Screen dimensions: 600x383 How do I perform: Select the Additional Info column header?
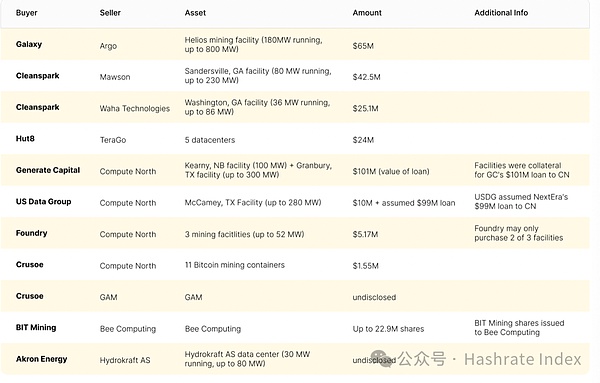pos(501,13)
